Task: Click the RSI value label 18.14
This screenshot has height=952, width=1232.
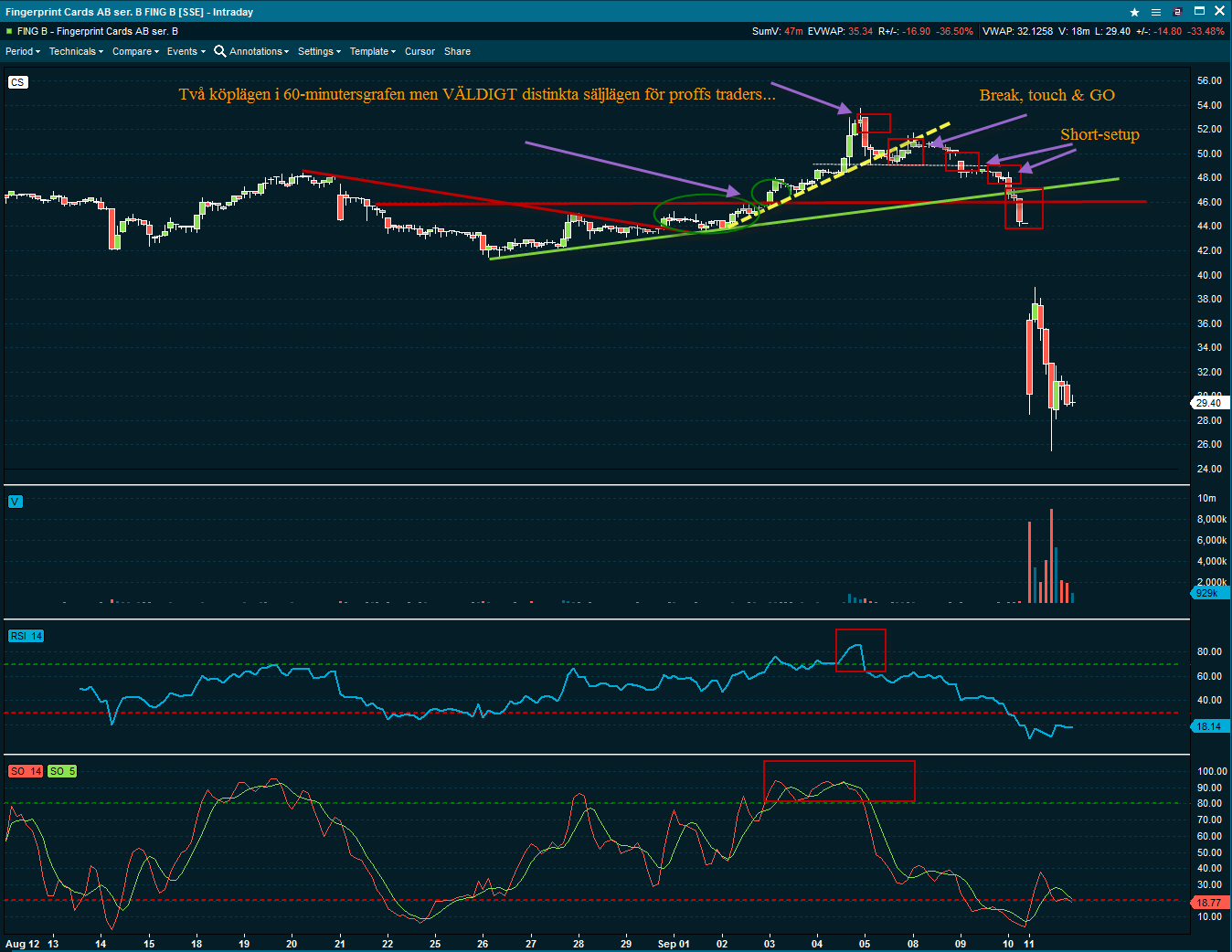Action: click(1209, 726)
